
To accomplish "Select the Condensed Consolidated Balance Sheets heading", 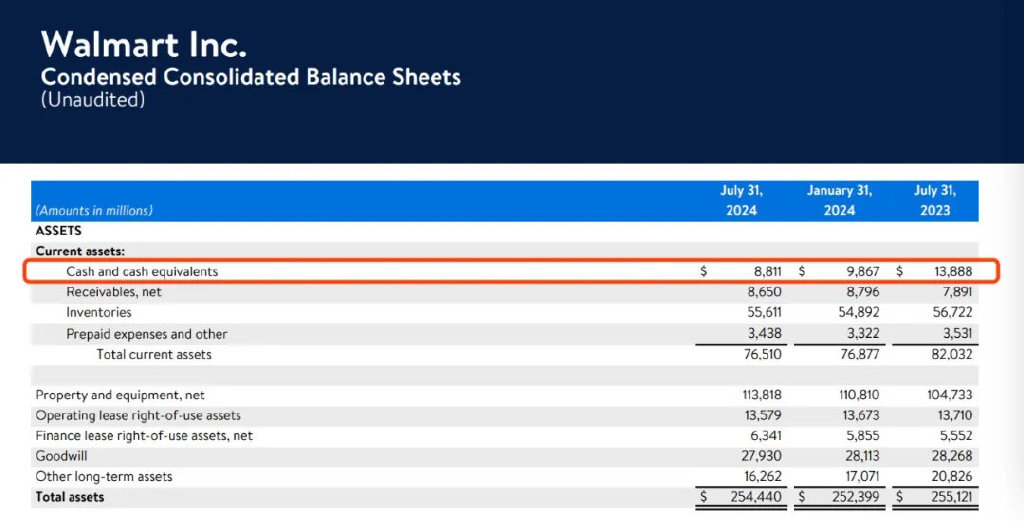I will tap(251, 77).
